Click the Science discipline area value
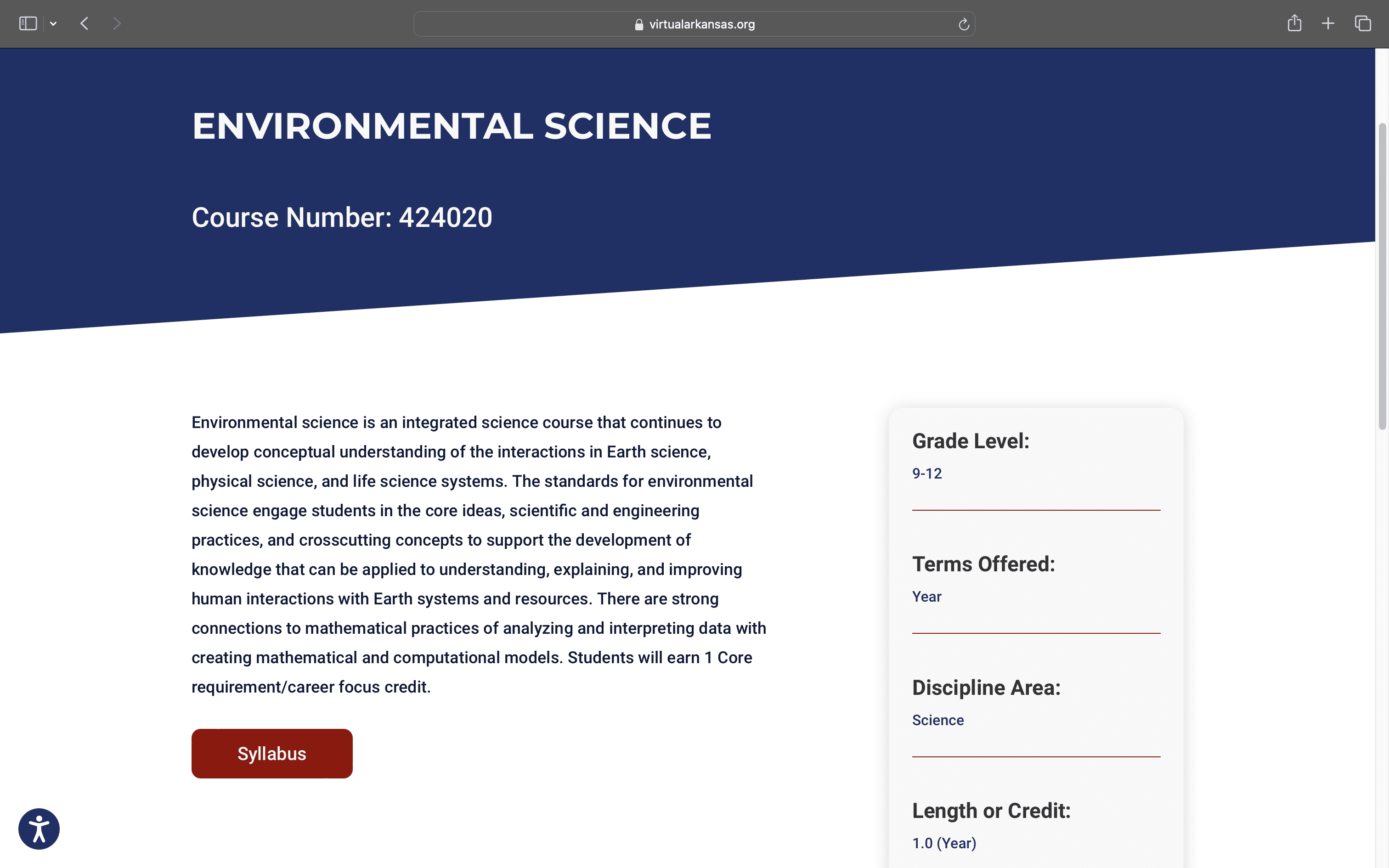The width and height of the screenshot is (1389, 868). click(x=938, y=720)
